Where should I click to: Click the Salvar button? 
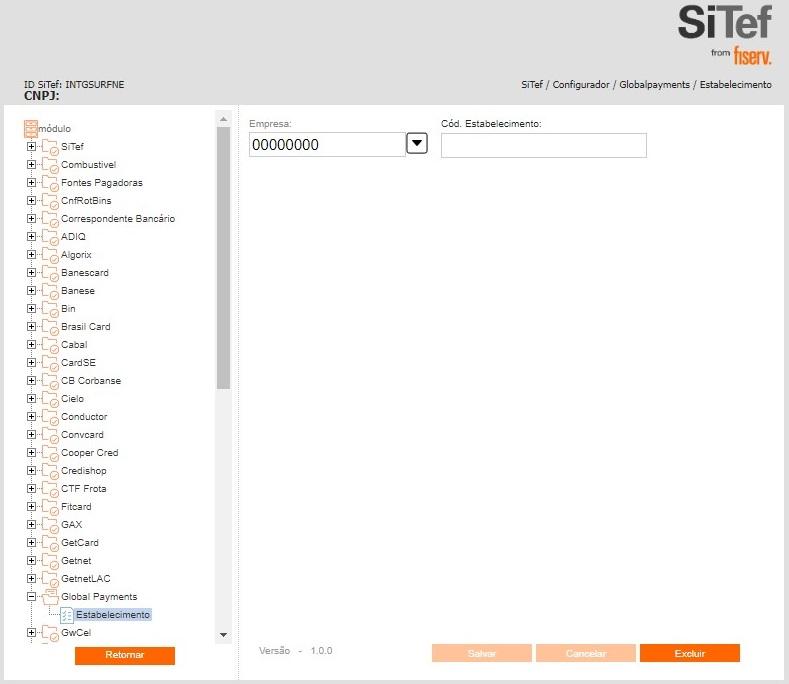tap(482, 654)
